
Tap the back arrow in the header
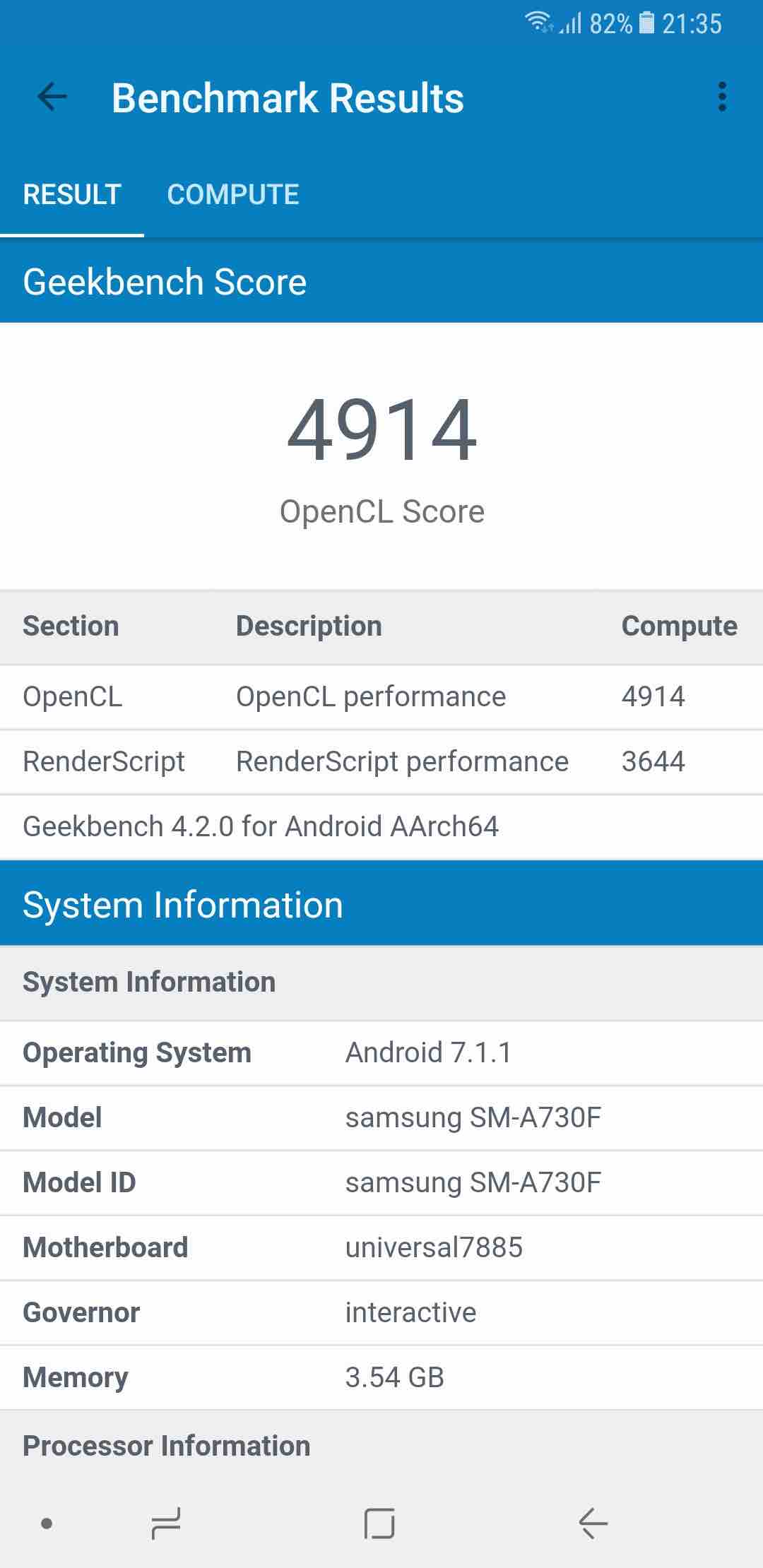[x=52, y=97]
